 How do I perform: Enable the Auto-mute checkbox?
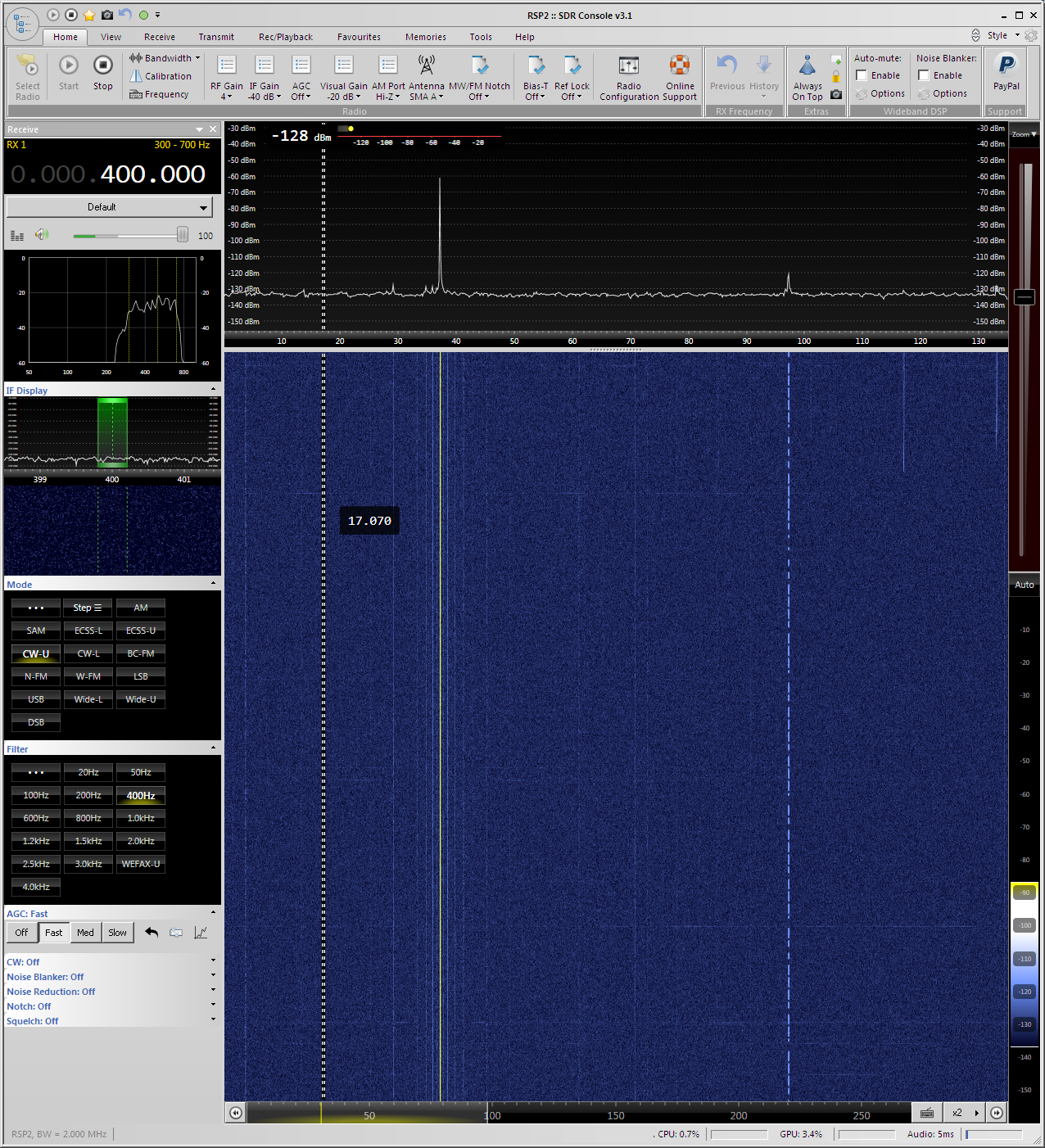862,75
